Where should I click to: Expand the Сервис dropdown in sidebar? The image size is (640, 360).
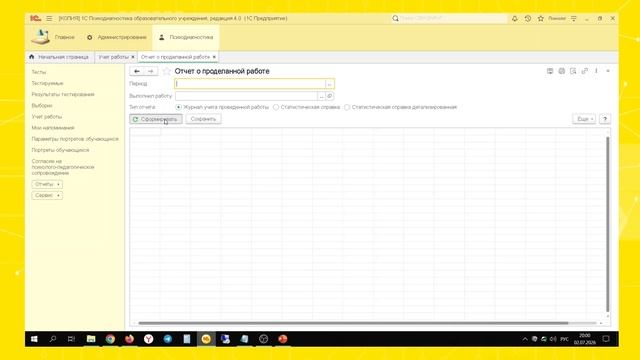tap(47, 195)
